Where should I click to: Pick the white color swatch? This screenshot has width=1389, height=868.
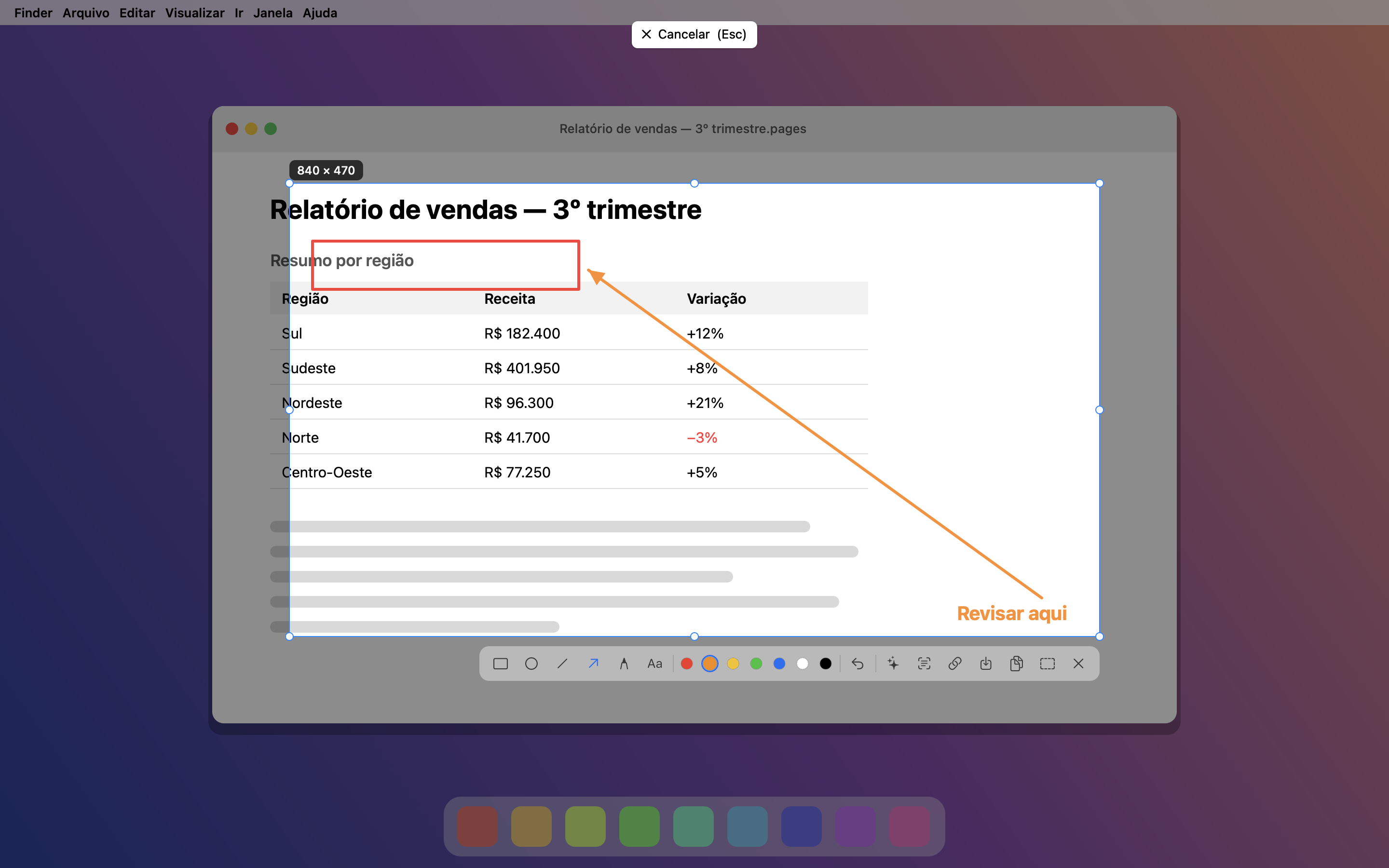pyautogui.click(x=803, y=664)
